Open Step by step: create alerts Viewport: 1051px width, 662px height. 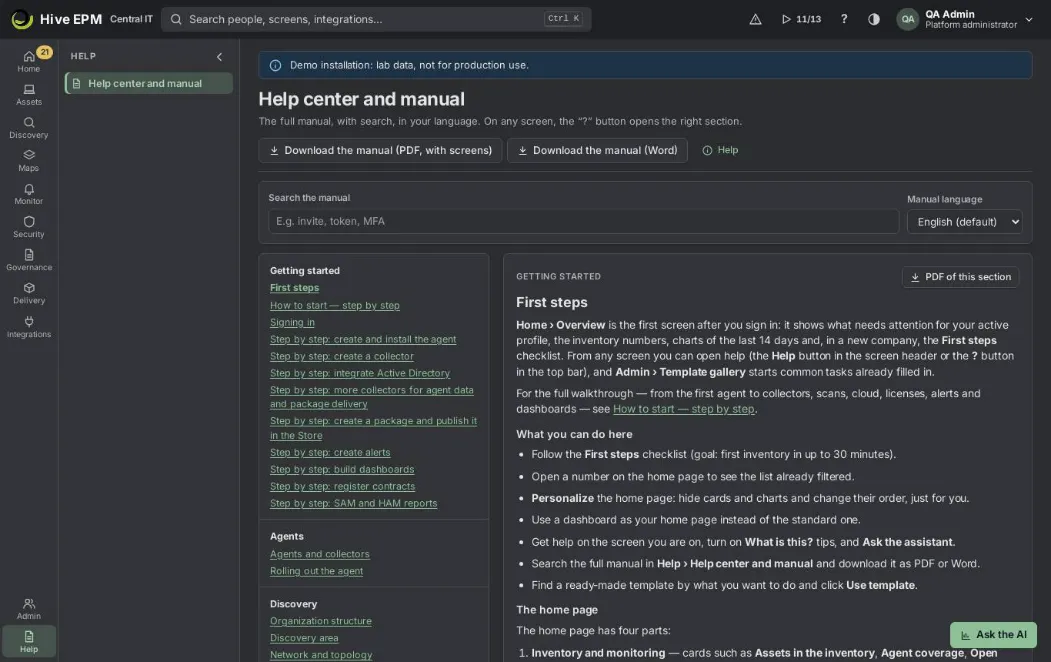pos(330,452)
